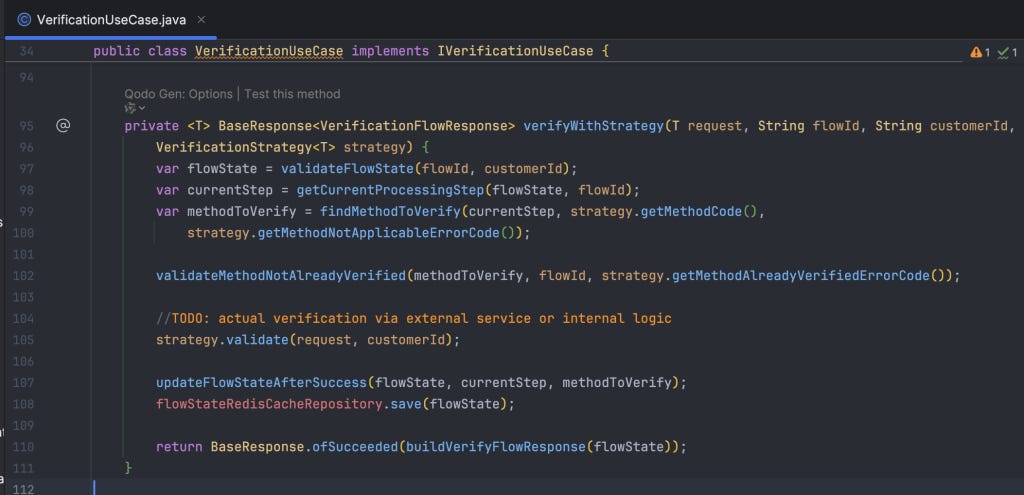Click the findMethodToVerify method call
Image resolution: width=1024 pixels, height=495 pixels.
(391, 212)
